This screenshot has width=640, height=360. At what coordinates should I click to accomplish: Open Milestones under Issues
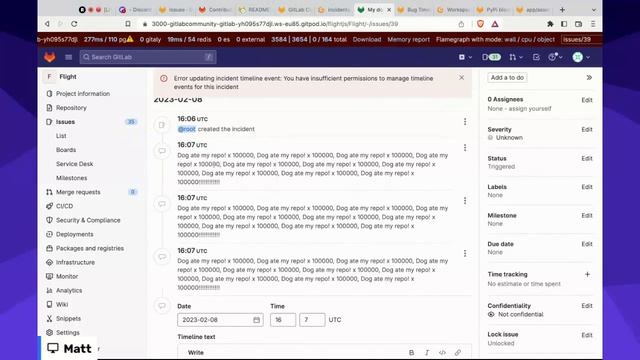(x=72, y=178)
